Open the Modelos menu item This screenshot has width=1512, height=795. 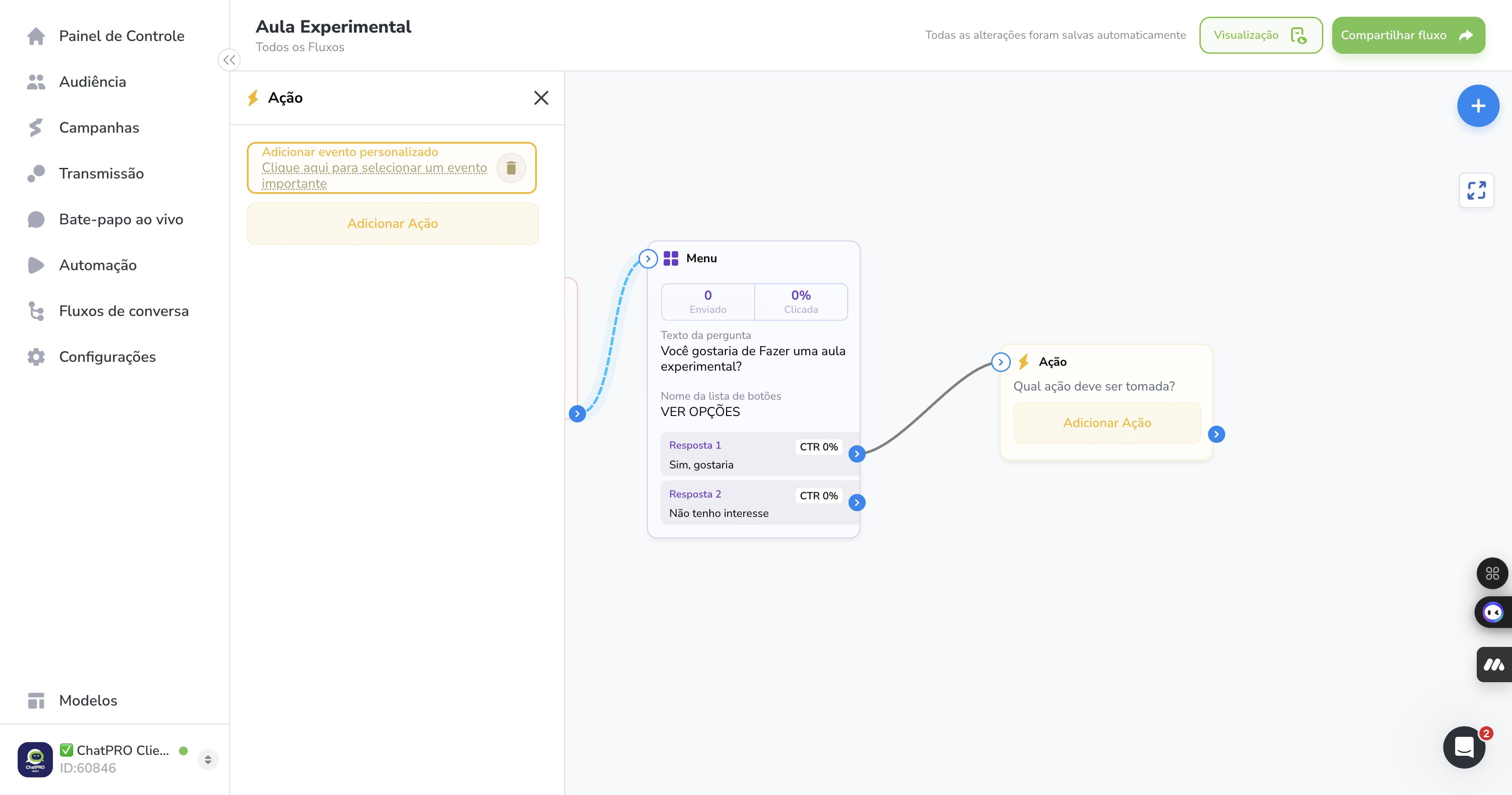tap(88, 701)
